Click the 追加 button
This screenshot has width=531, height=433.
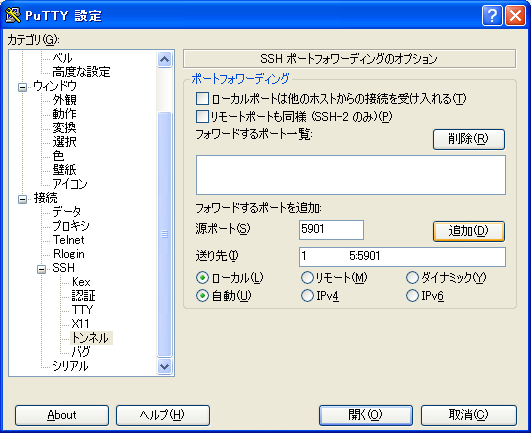point(469,231)
